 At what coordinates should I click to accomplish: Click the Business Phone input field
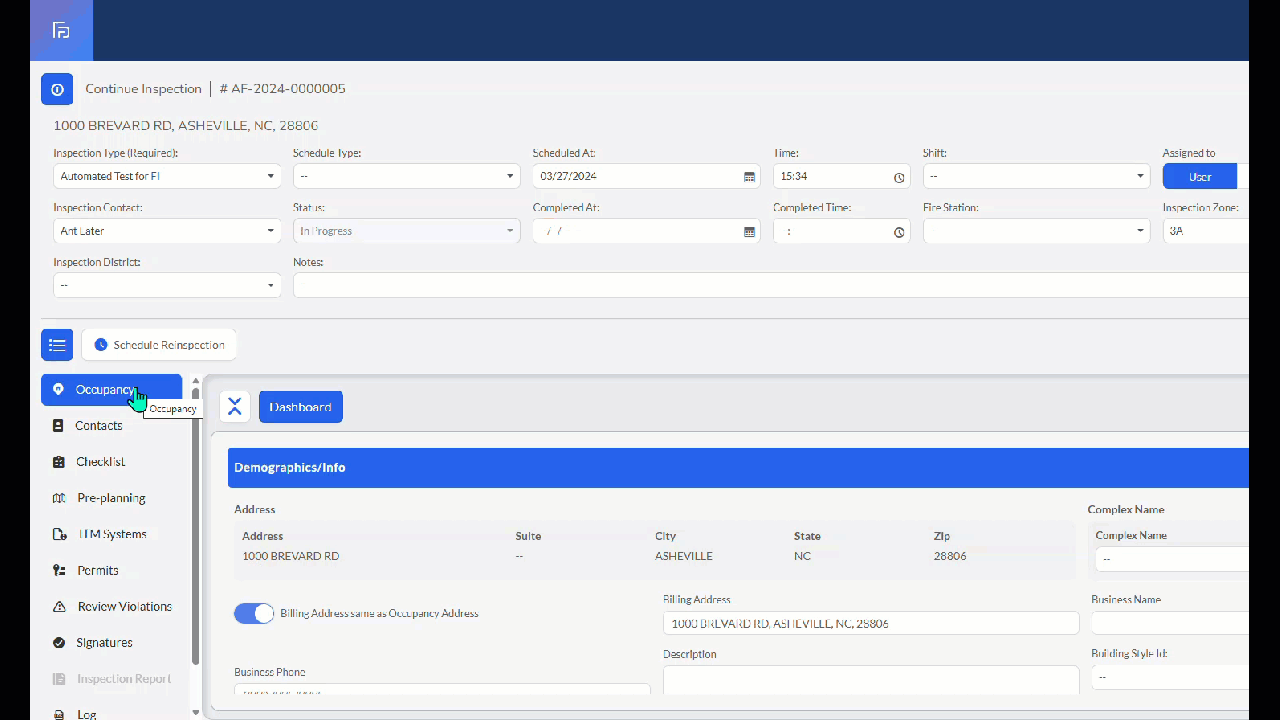(442, 689)
